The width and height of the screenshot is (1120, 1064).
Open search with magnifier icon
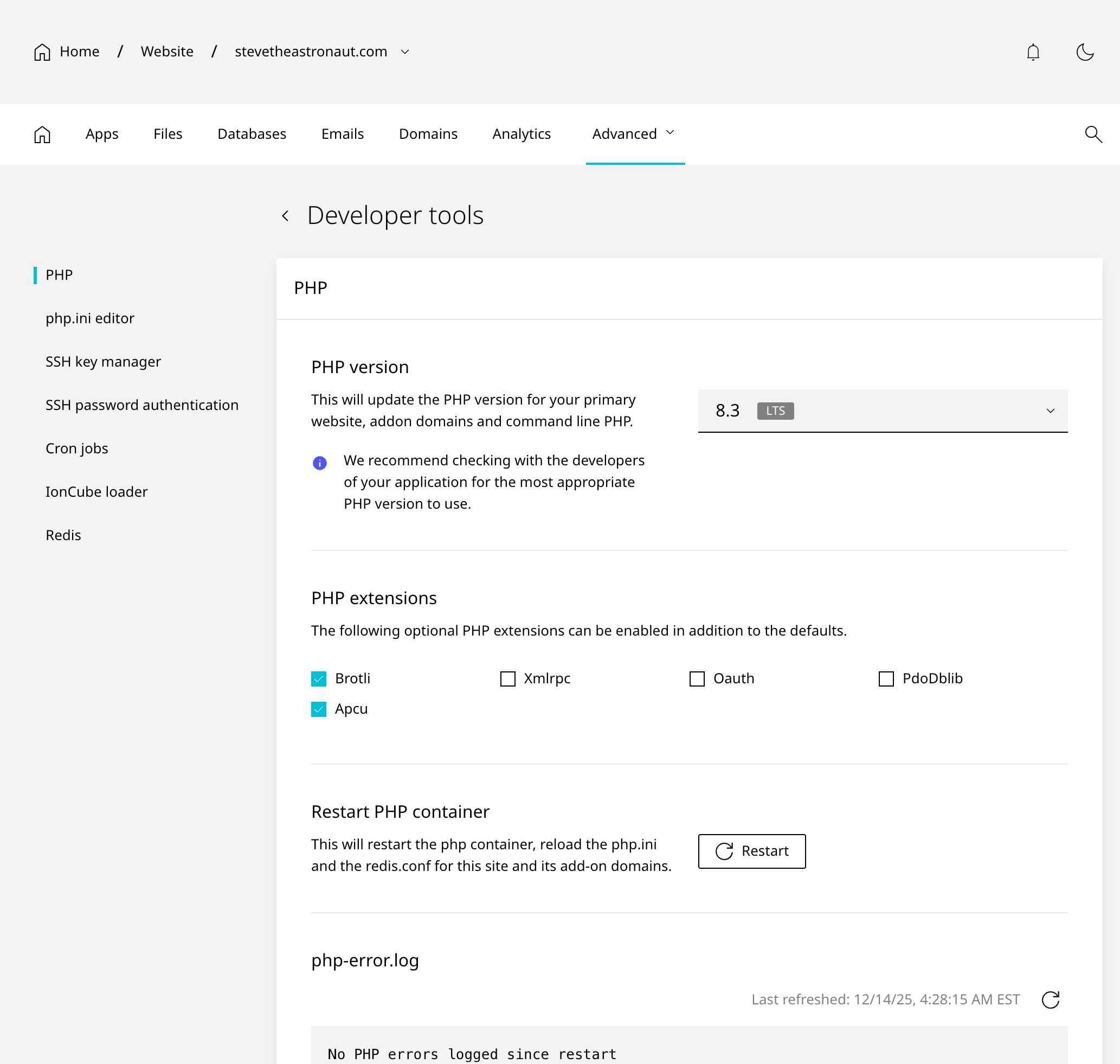click(x=1093, y=134)
